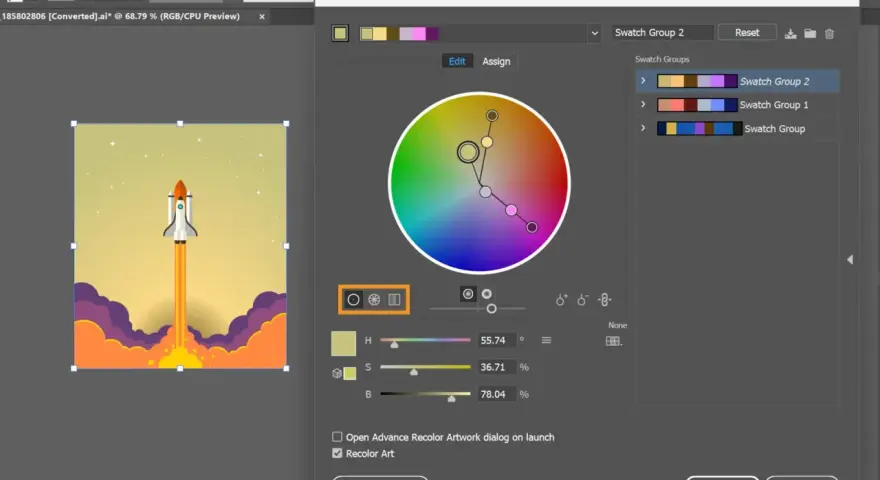
Task: Select Swatch Group 1 color strip
Action: pos(697,104)
